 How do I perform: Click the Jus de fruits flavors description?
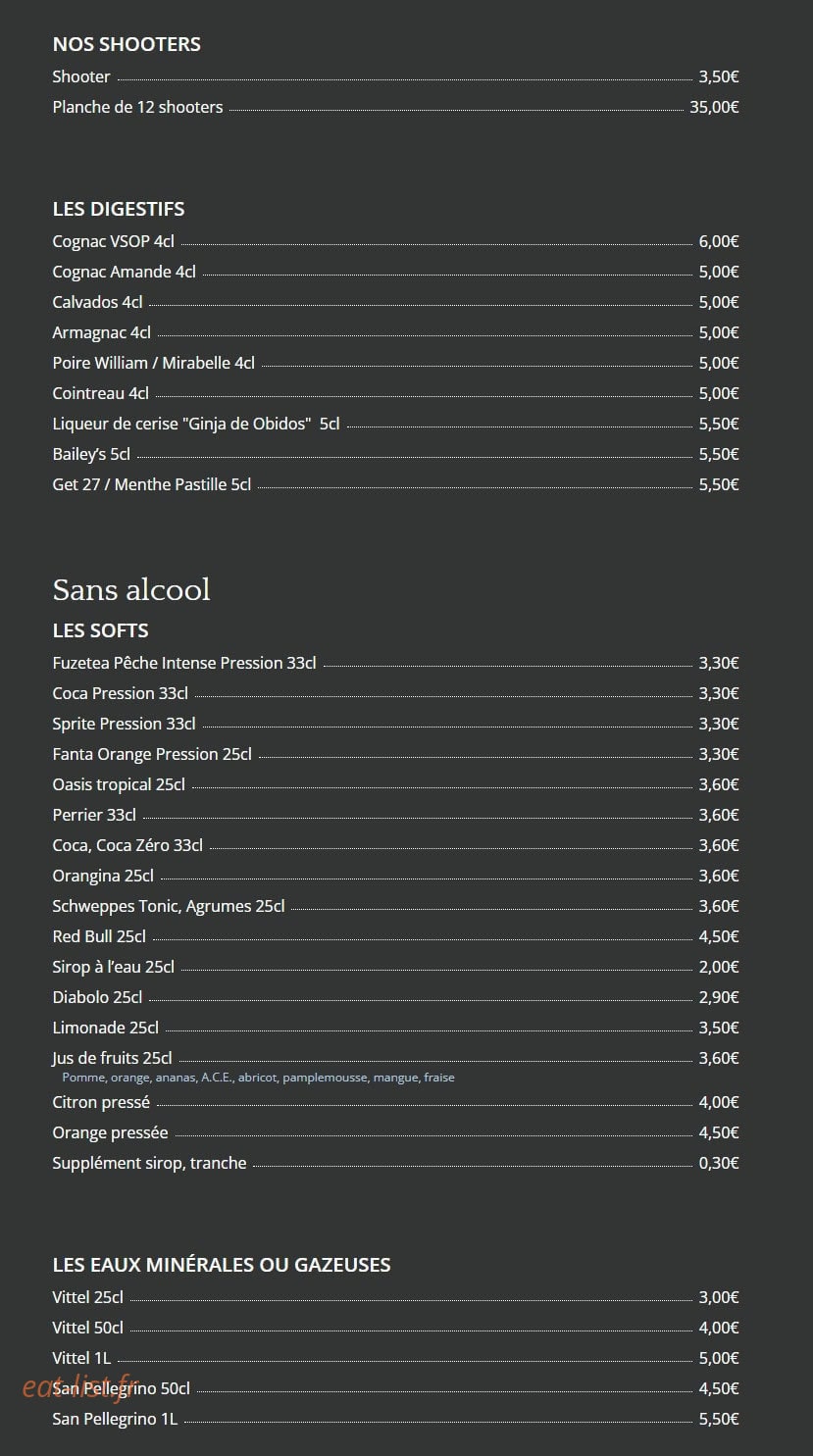[x=258, y=1078]
